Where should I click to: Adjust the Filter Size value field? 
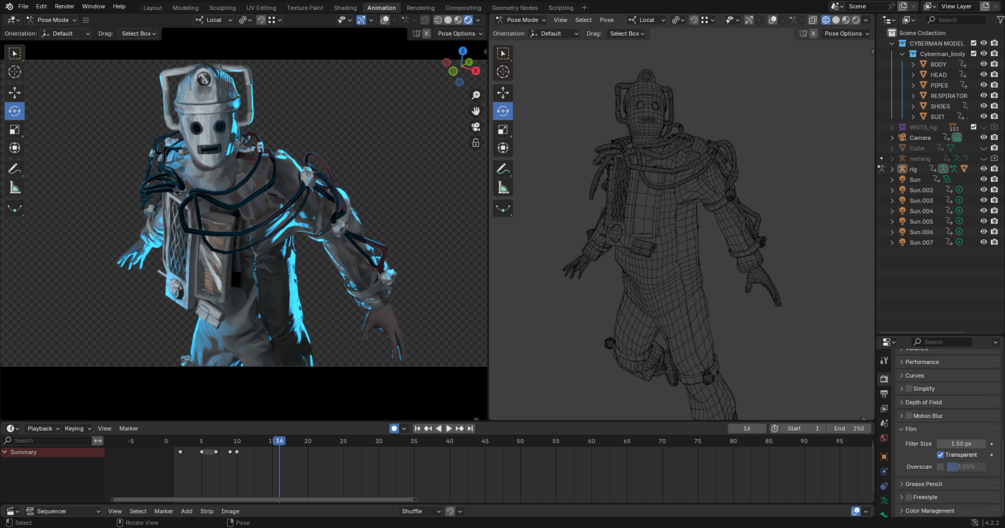tap(961, 443)
